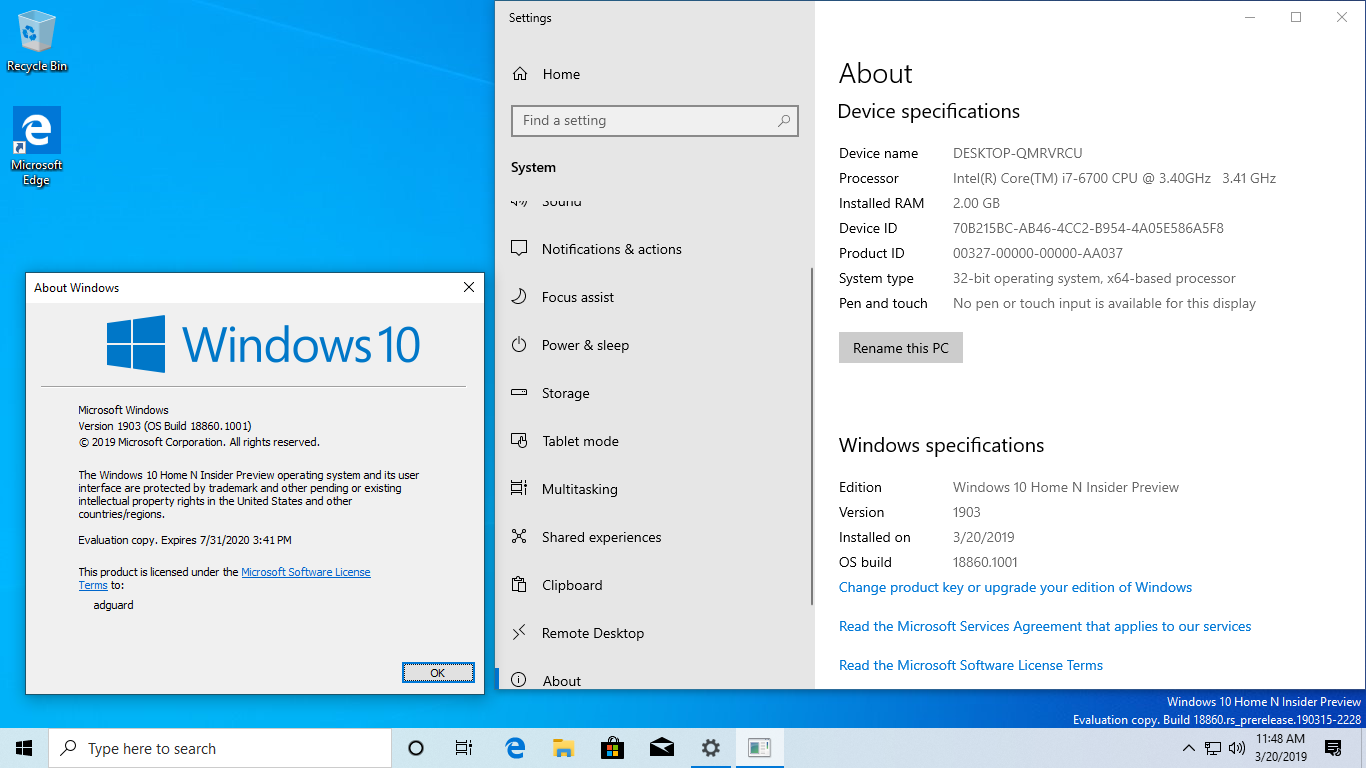This screenshot has height=768, width=1366.
Task: Select the Microsoft Edge desktop shortcut
Action: pos(37,146)
